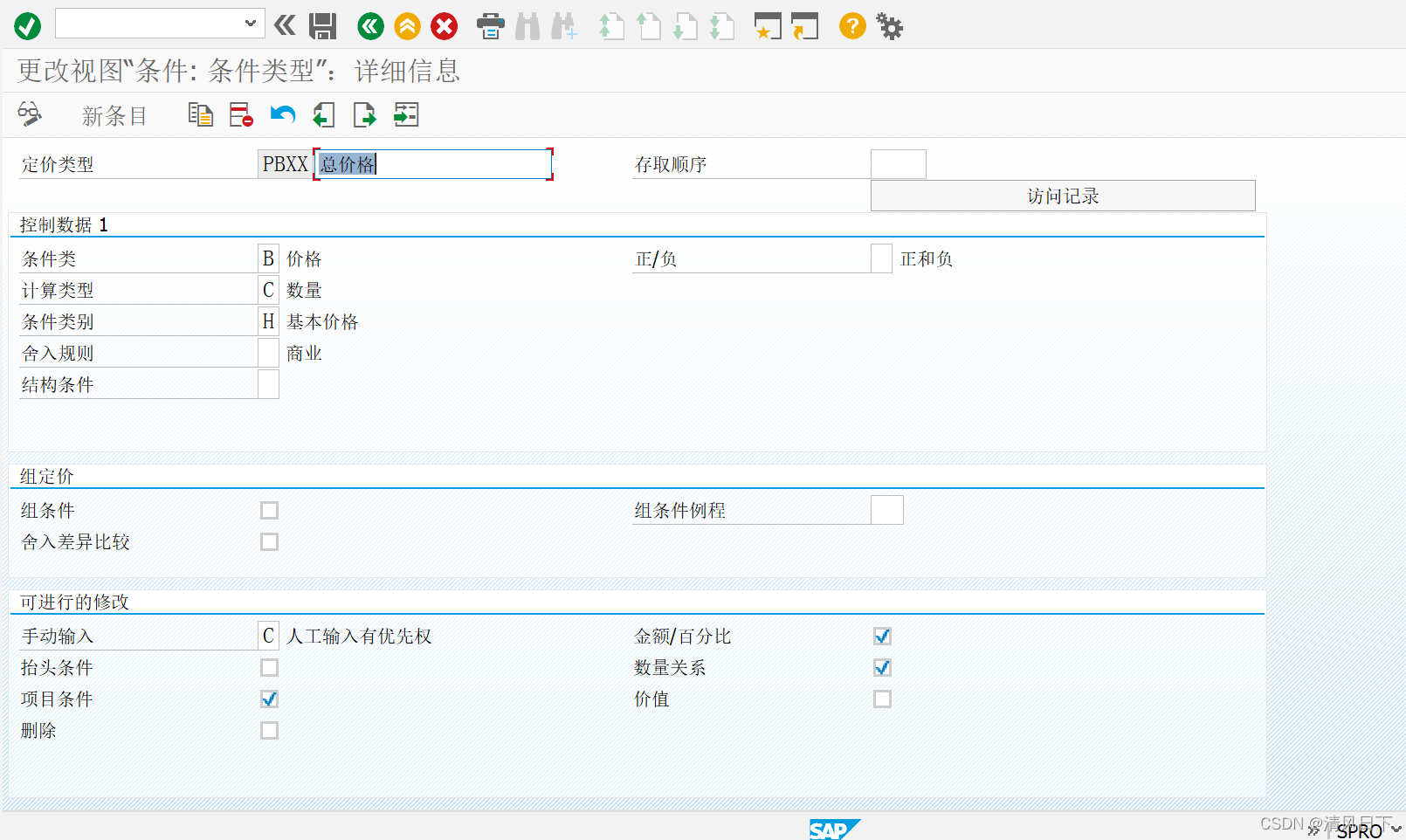Confirm entry with the green checkmark icon
The width and height of the screenshot is (1406, 840).
tap(27, 26)
